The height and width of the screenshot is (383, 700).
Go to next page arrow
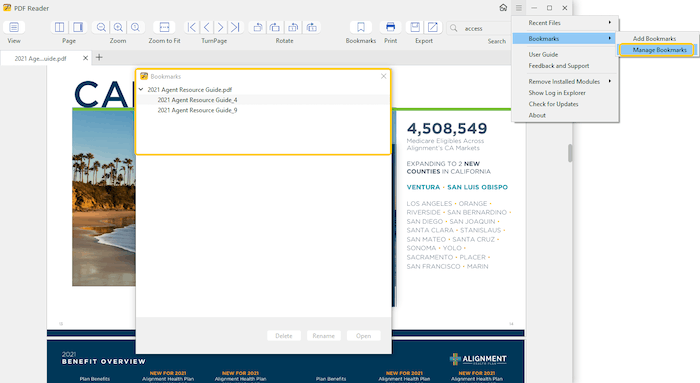coord(220,27)
